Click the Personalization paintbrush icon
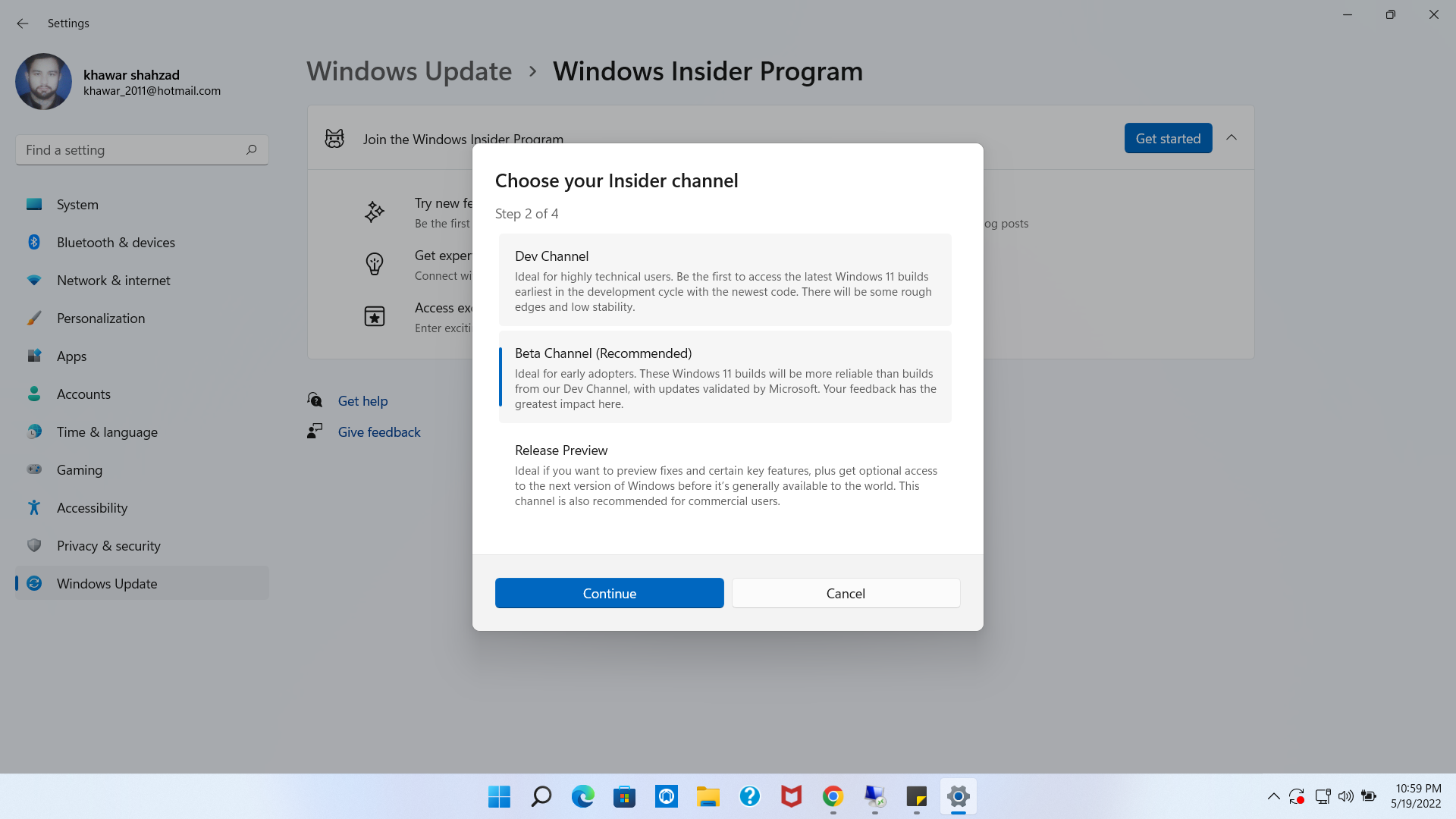Screen dimensions: 1456x819 [34, 318]
